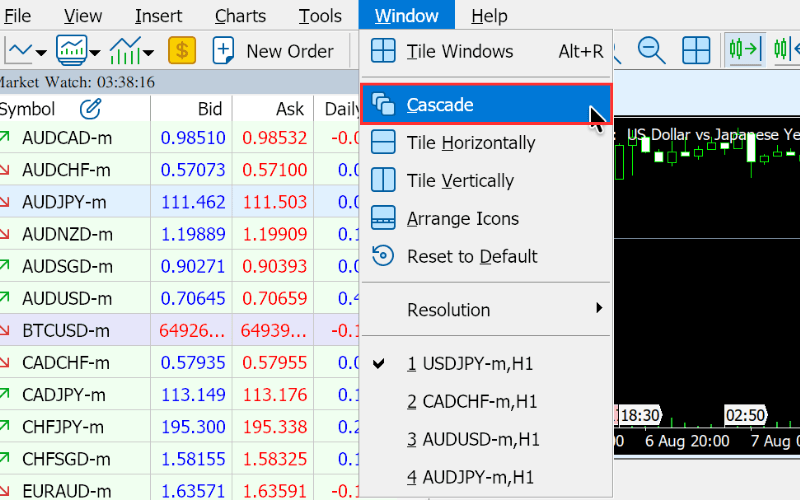800x500 pixels.
Task: Switch to window 2 CADCHF-m,H1
Action: pos(486,402)
